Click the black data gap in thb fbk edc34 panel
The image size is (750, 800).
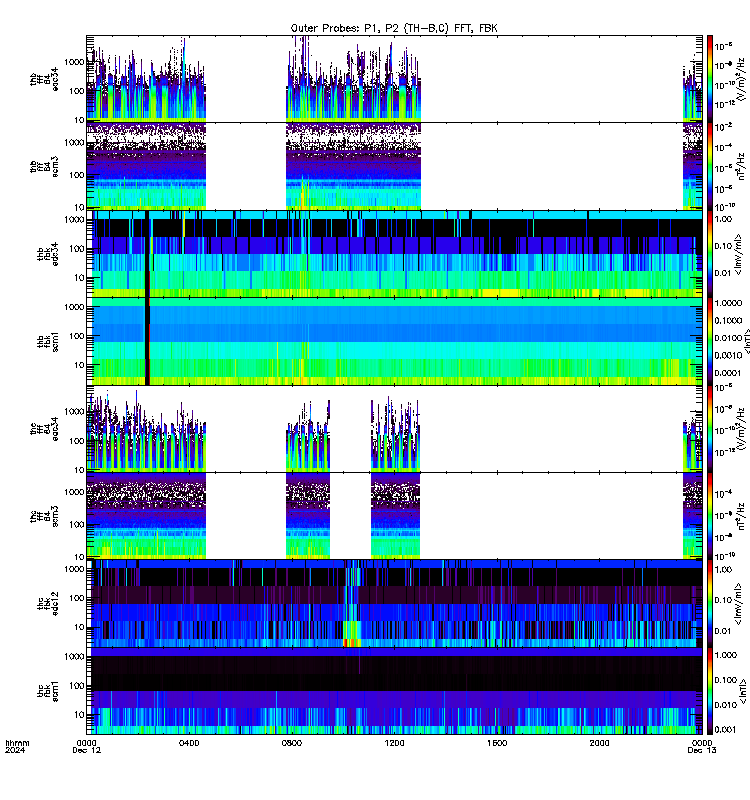coord(147,254)
